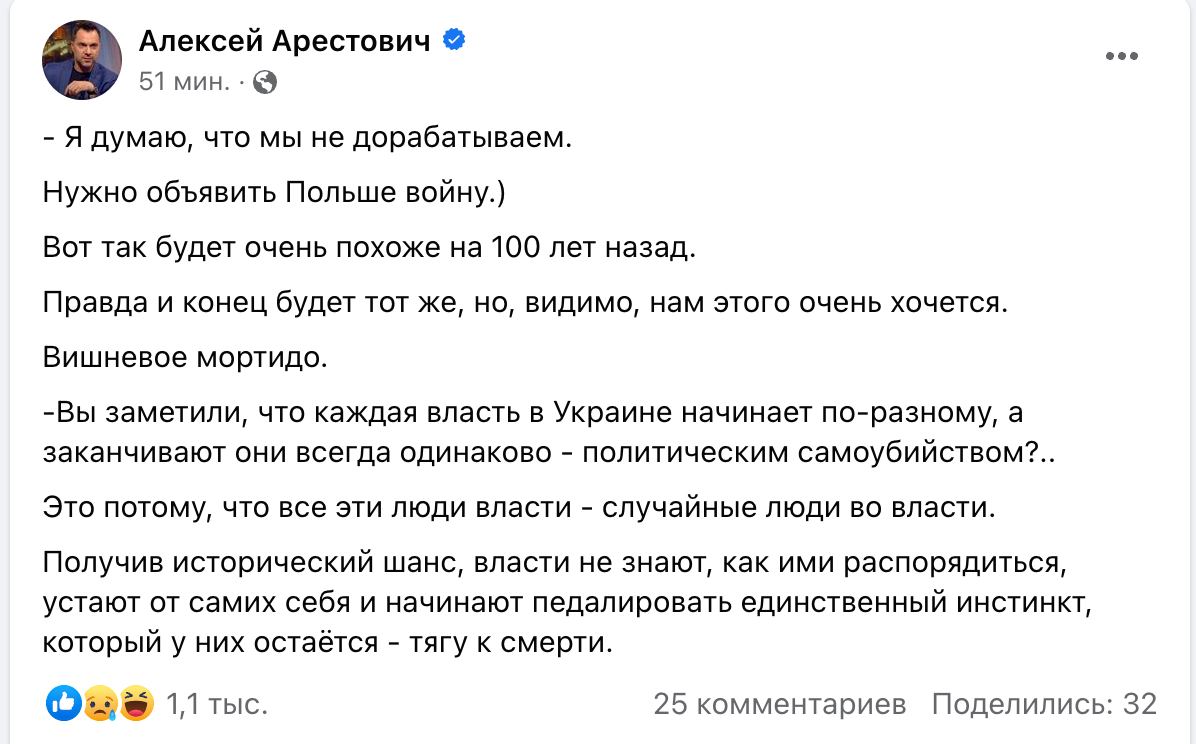Viewport: 1196px width, 744px height.
Task: Click the blue thumbs-up Like reaction icon
Action: click(63, 704)
